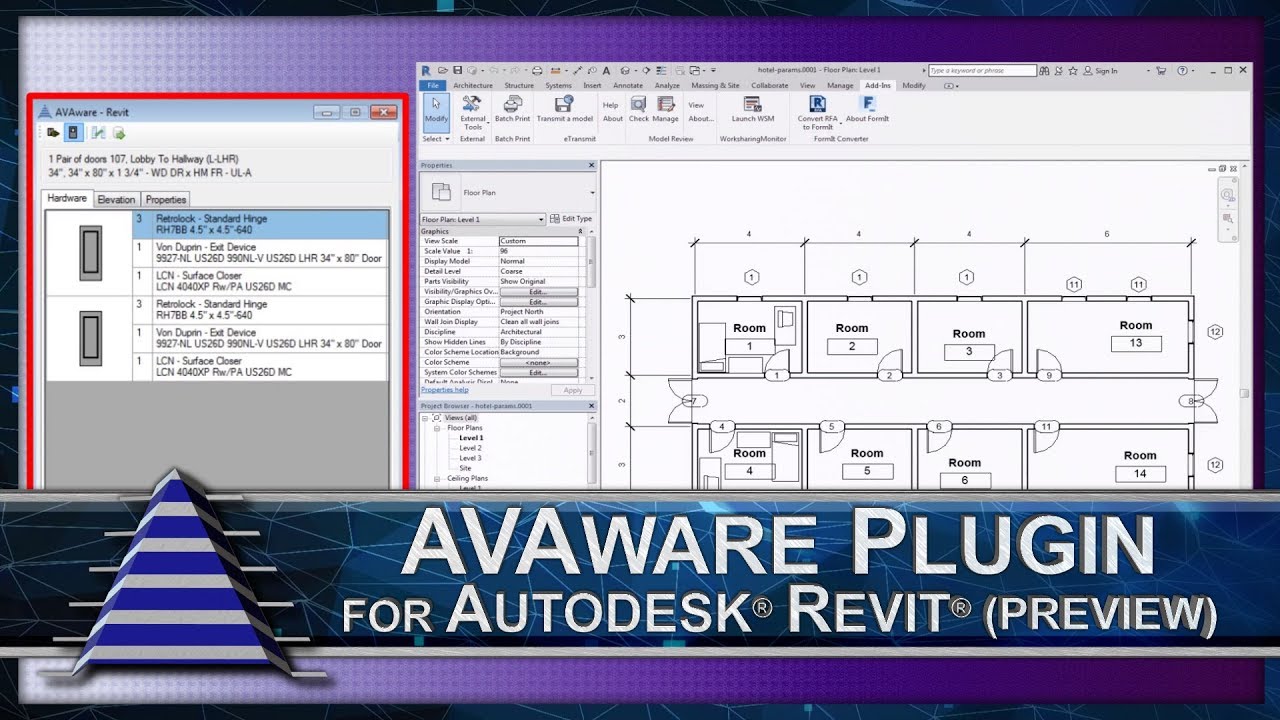Switch to the Annotate ribbon tab
The height and width of the screenshot is (720, 1280).
coord(628,86)
